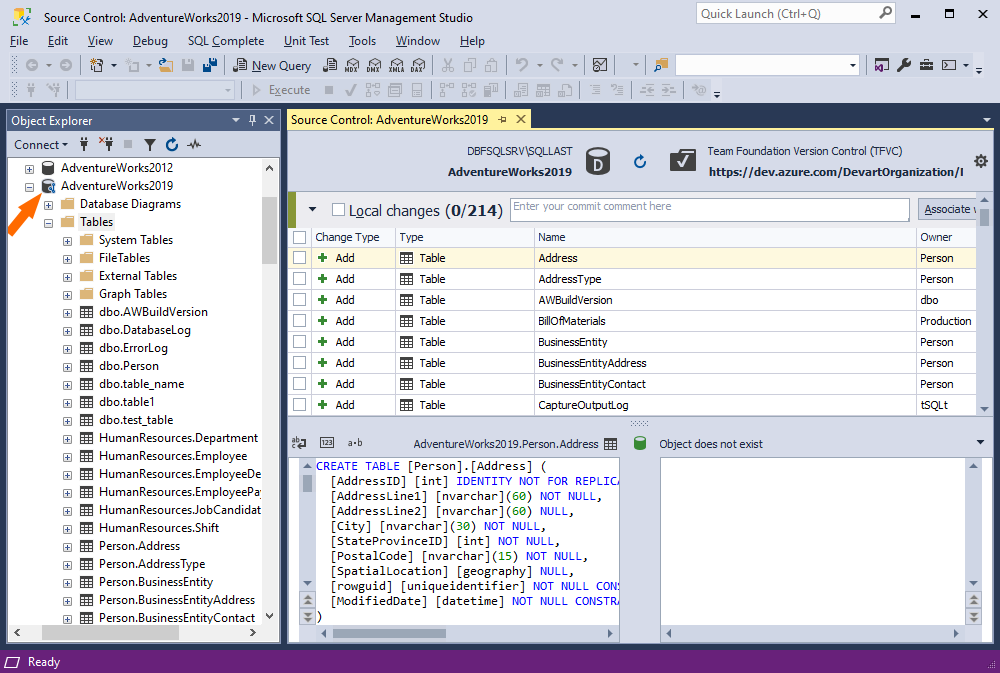Click the SQL code horizontal scrollbar thumb
Screen dimensions: 1000x673
[x=389, y=633]
